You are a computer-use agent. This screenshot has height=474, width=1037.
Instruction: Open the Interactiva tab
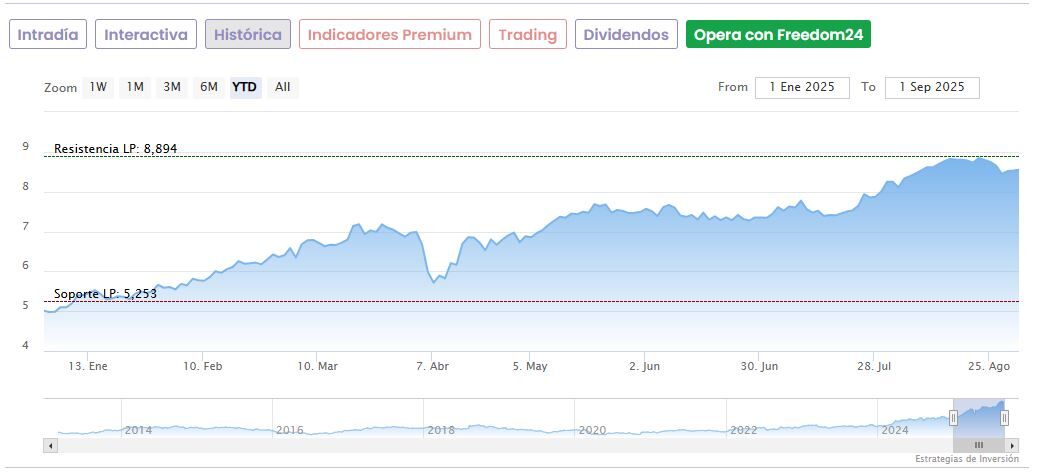pyautogui.click(x=146, y=34)
